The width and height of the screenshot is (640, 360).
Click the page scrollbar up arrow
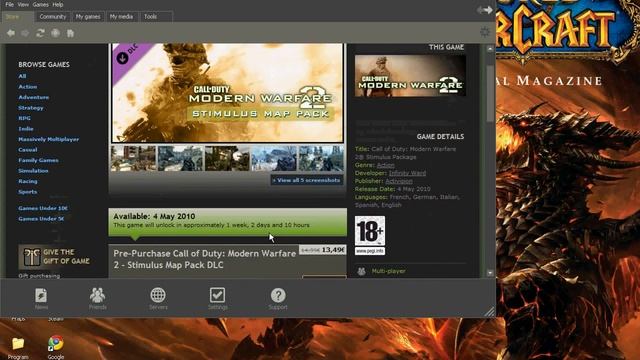pos(490,49)
